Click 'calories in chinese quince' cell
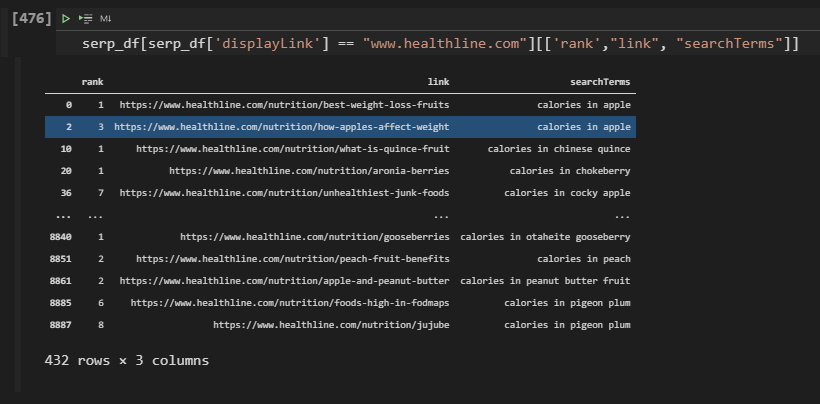Image resolution: width=820 pixels, height=404 pixels. pyautogui.click(x=559, y=149)
